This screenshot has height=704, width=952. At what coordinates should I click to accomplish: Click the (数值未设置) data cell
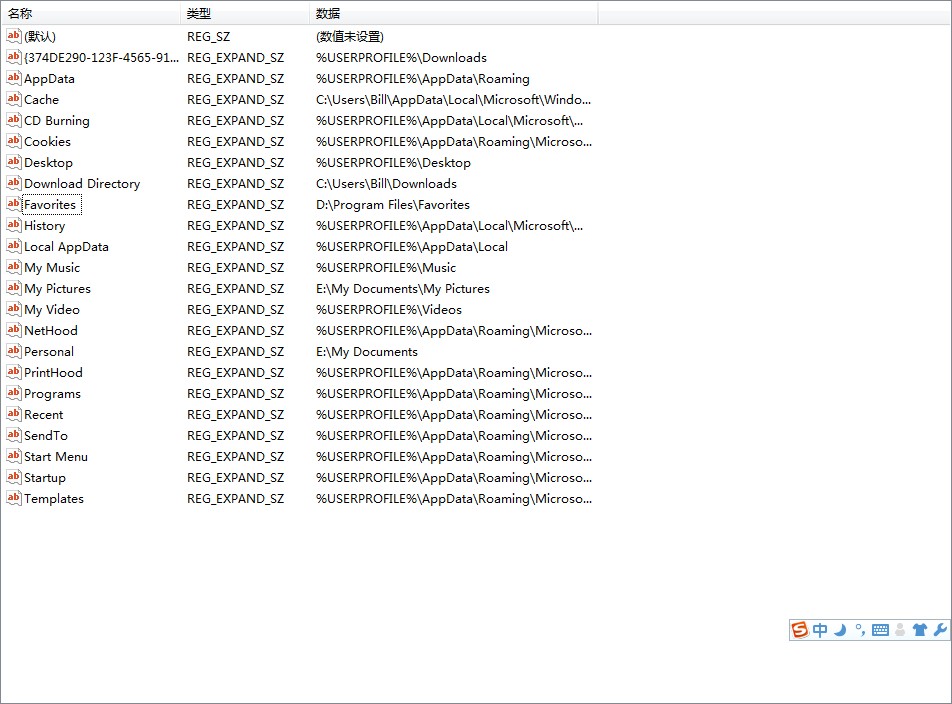tap(350, 36)
